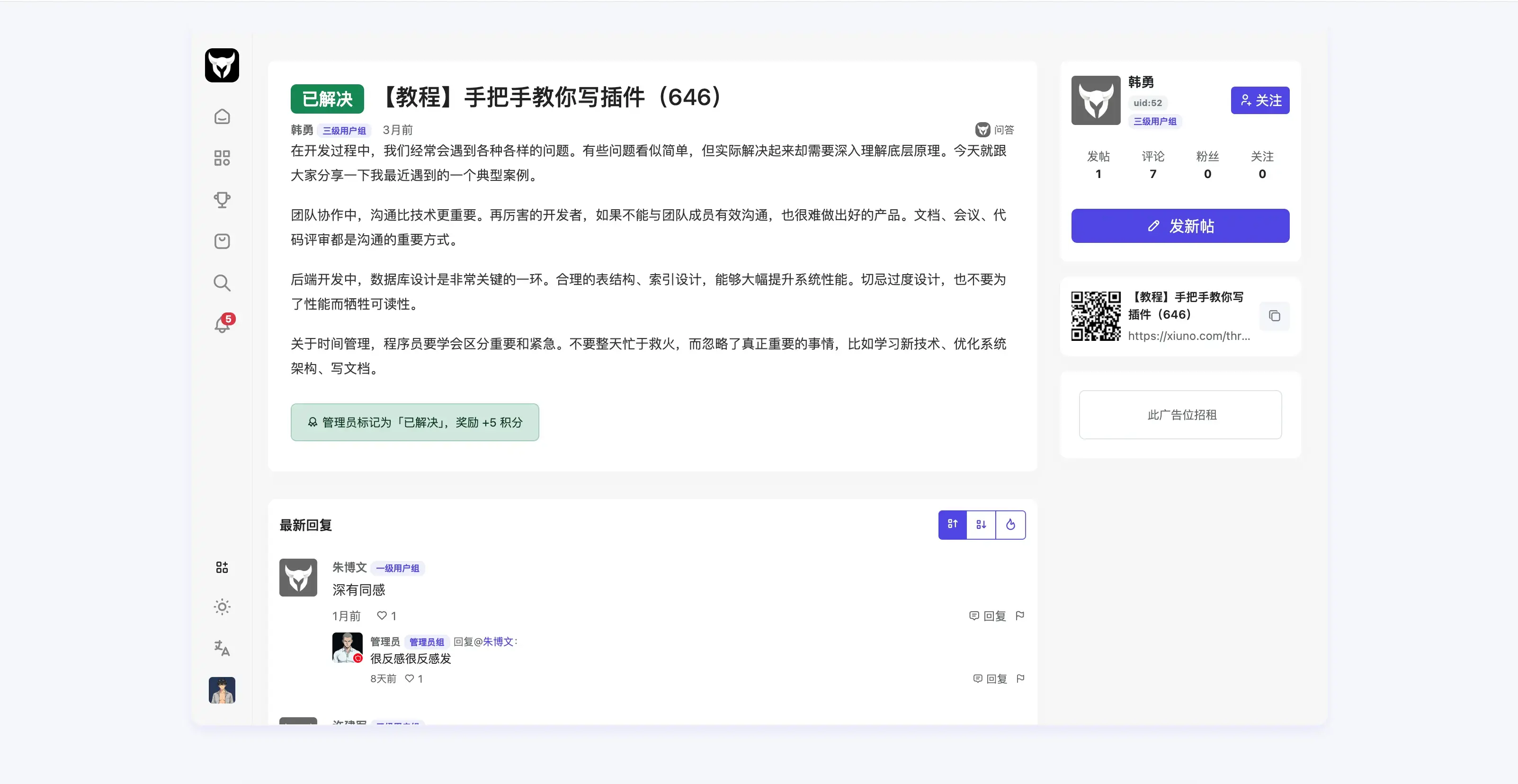Image resolution: width=1518 pixels, height=784 pixels.
Task: Sort replies descending
Action: (981, 524)
